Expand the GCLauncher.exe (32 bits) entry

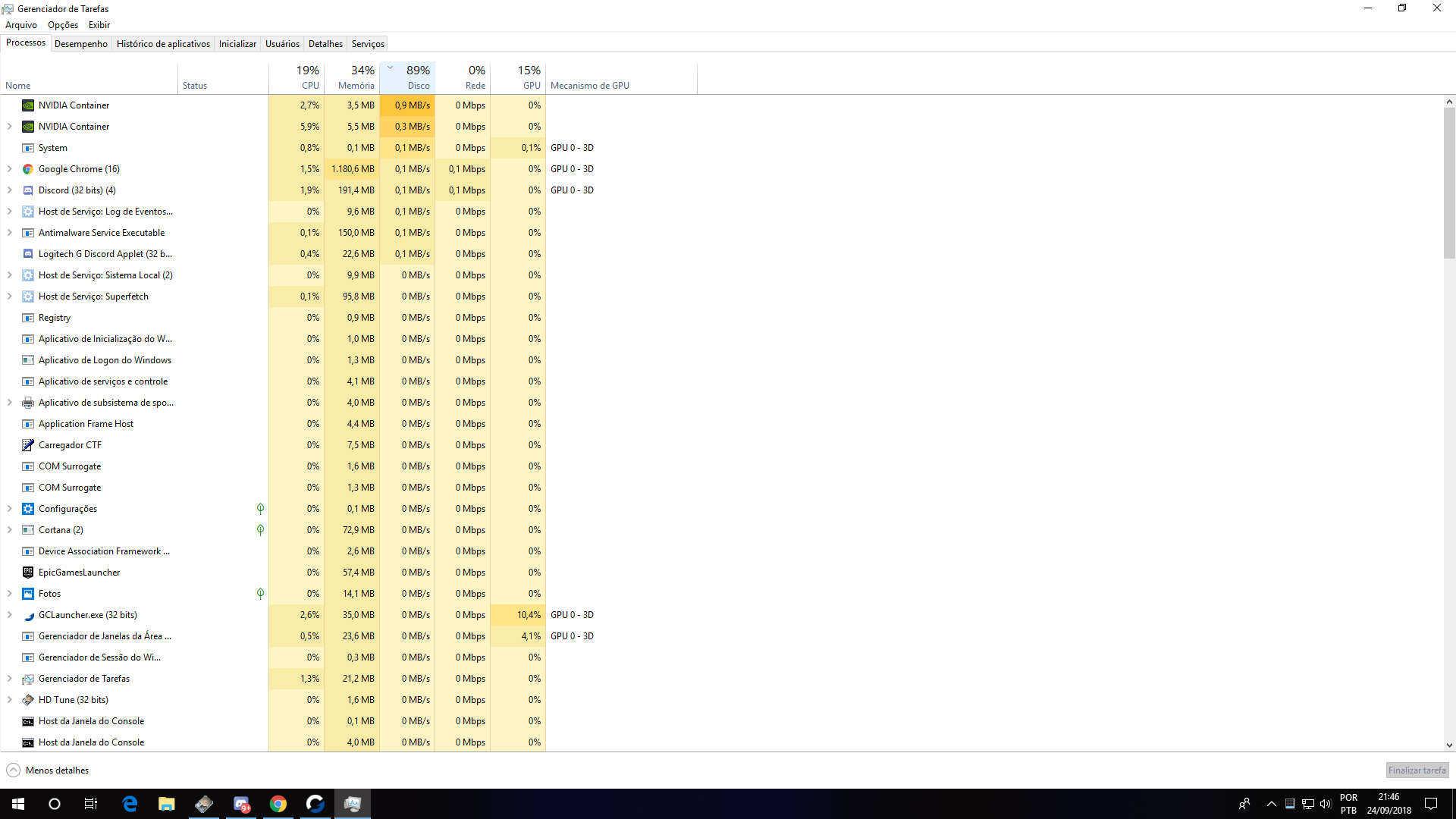(x=10, y=615)
